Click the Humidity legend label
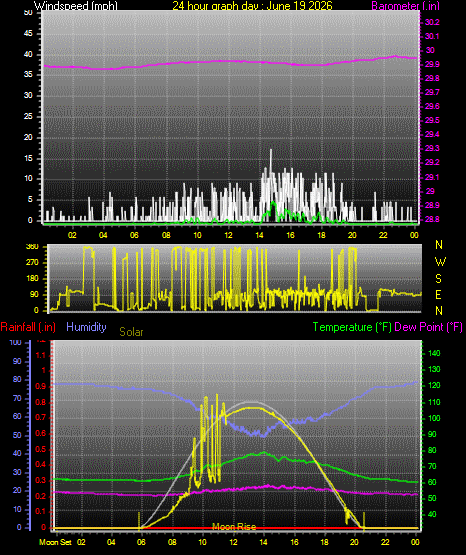This screenshot has width=466, height=555. click(86, 327)
